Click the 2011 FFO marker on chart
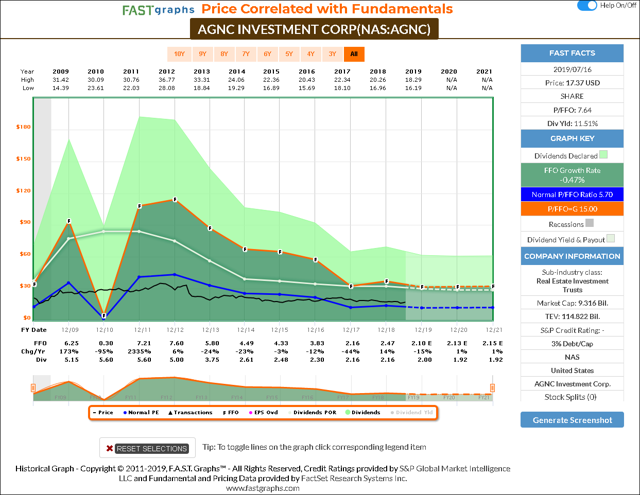 140,206
